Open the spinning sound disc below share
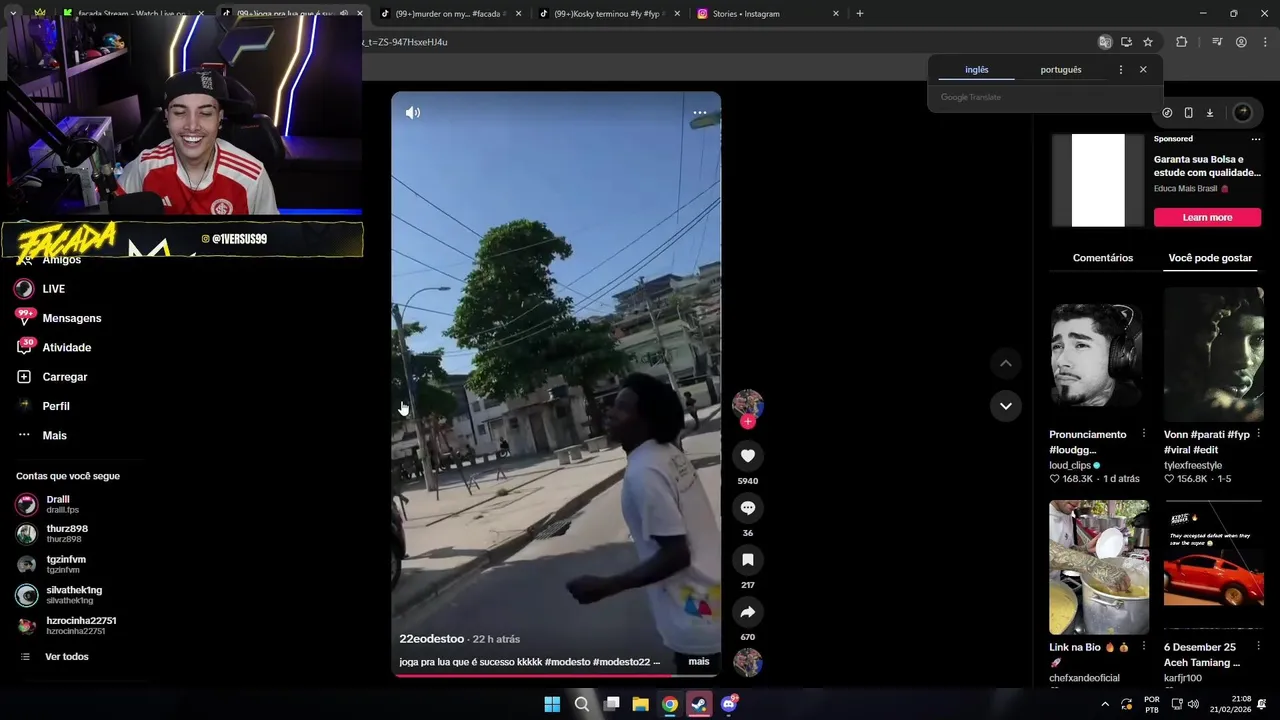This screenshot has width=1280, height=720. (747, 662)
